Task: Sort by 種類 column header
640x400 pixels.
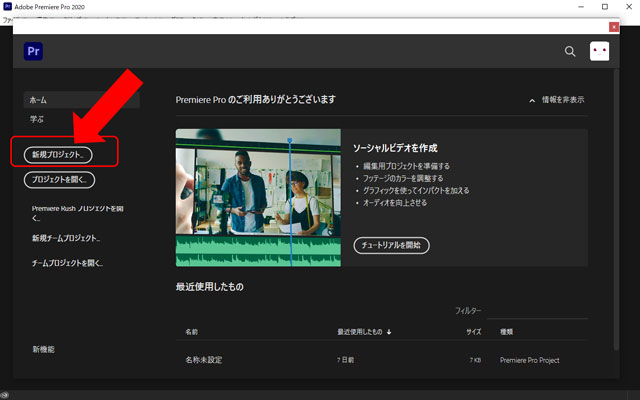Action: (507, 332)
